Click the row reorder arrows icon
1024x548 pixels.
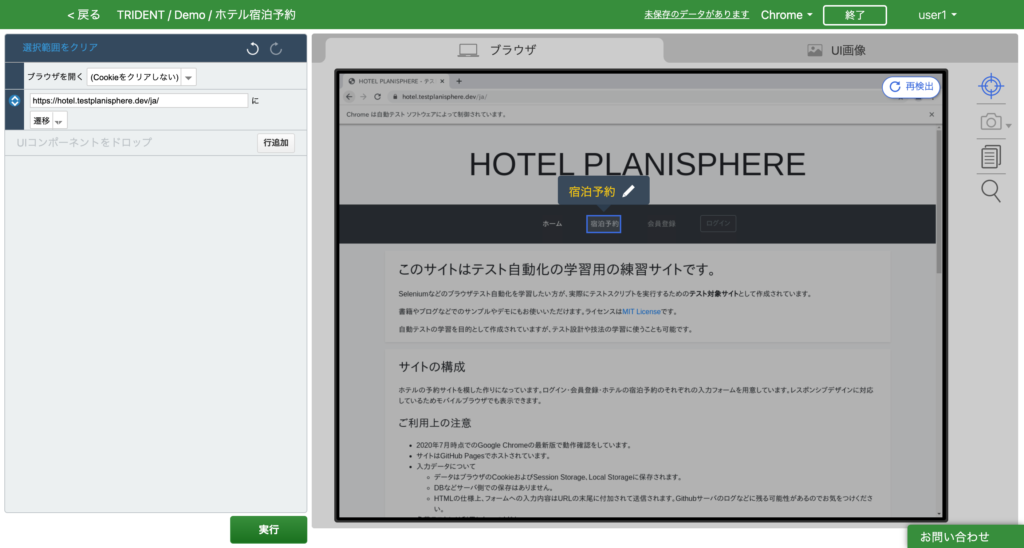[x=15, y=101]
